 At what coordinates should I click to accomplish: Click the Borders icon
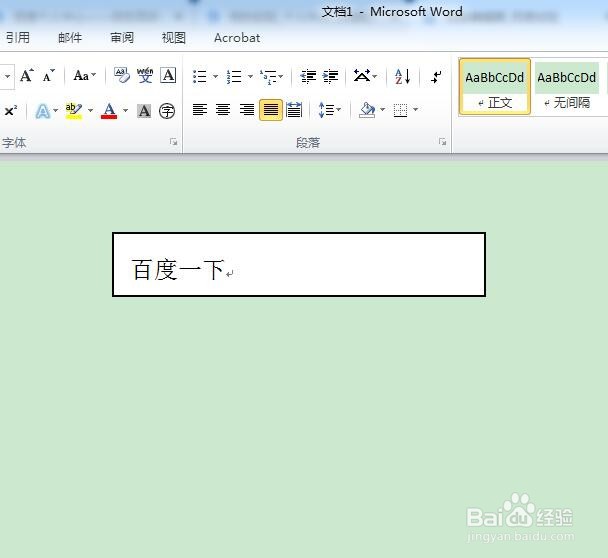400,110
